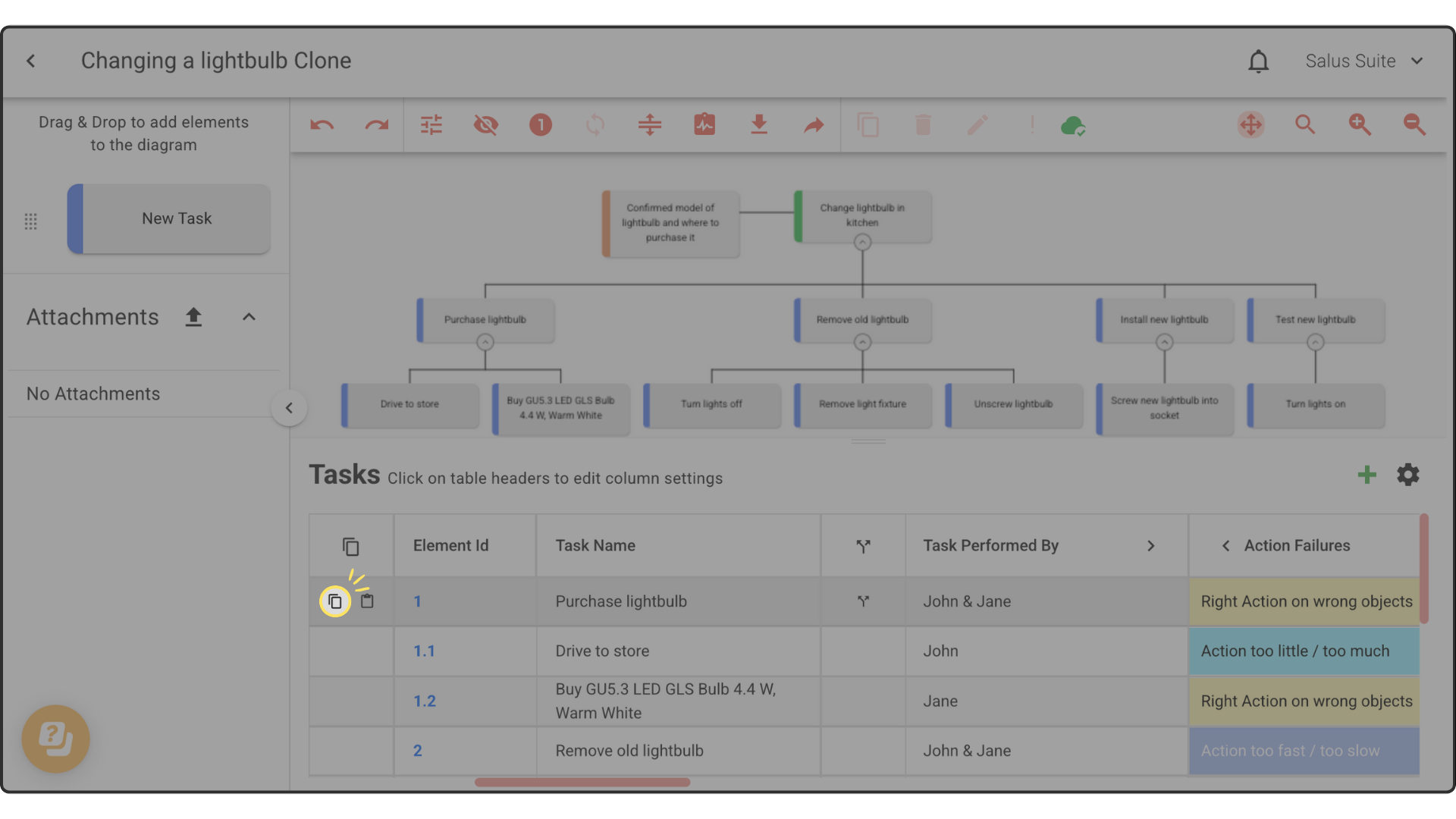Image resolution: width=1456 pixels, height=819 pixels.
Task: Click the download icon in toolbar
Action: [x=759, y=125]
